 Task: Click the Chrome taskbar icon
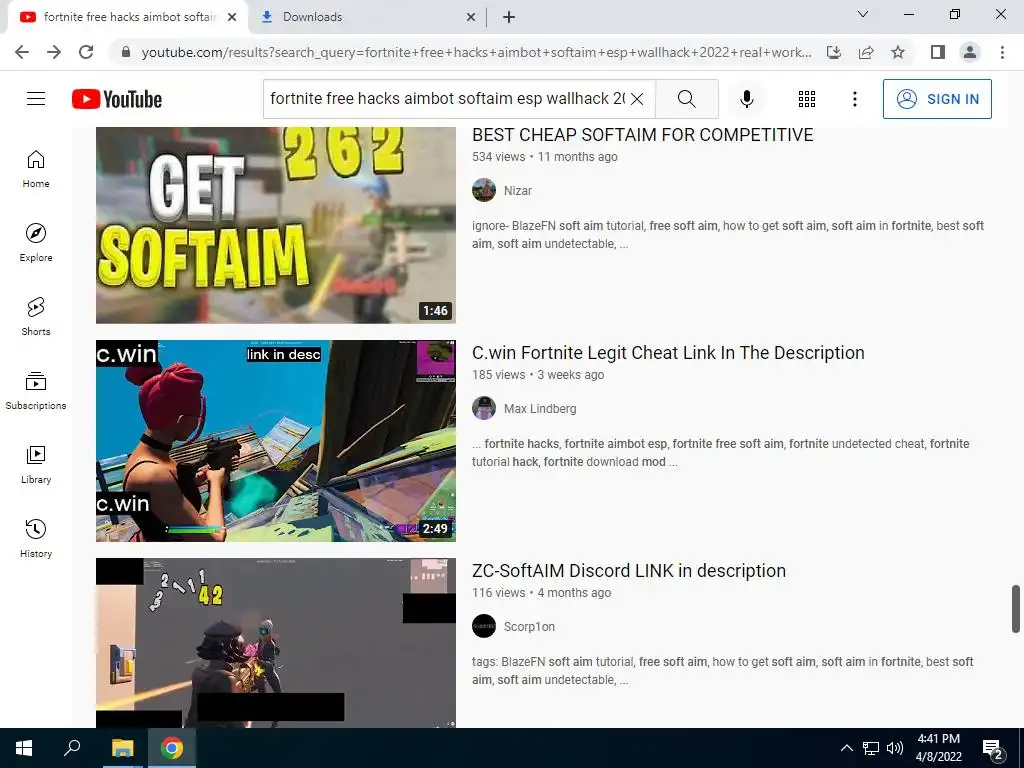[172, 748]
